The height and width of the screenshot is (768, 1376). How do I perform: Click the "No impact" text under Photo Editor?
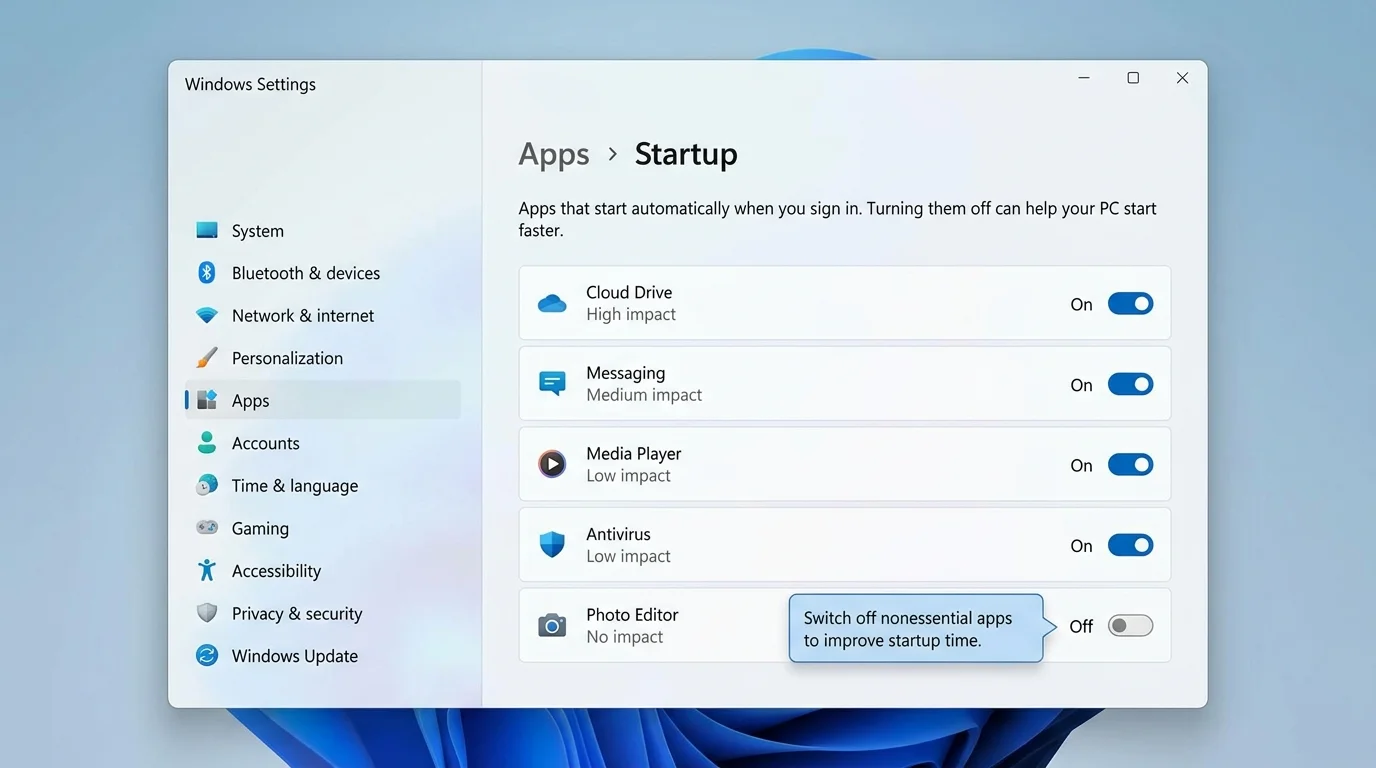tap(625, 637)
